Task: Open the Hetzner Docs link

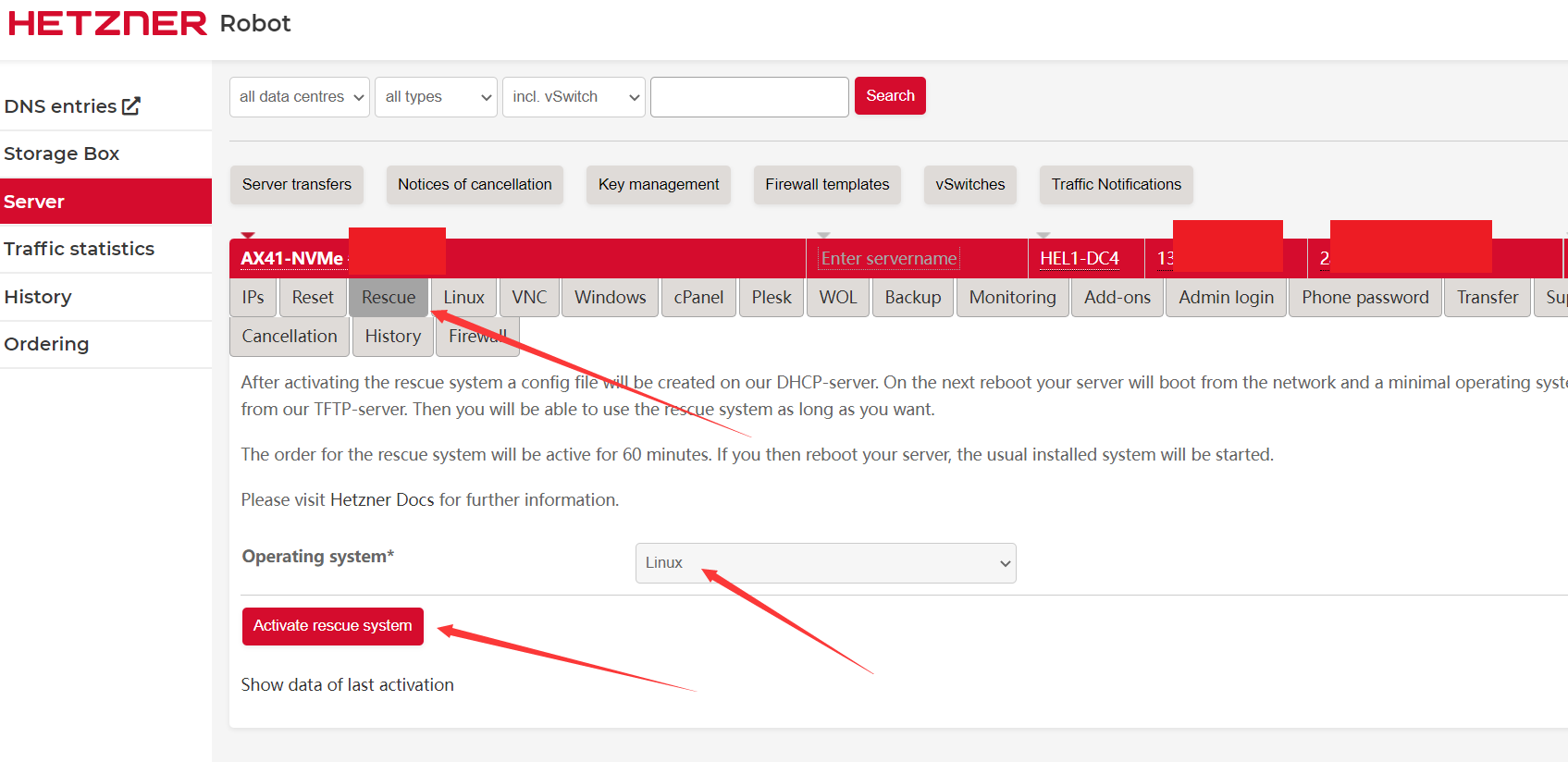Action: [x=382, y=500]
